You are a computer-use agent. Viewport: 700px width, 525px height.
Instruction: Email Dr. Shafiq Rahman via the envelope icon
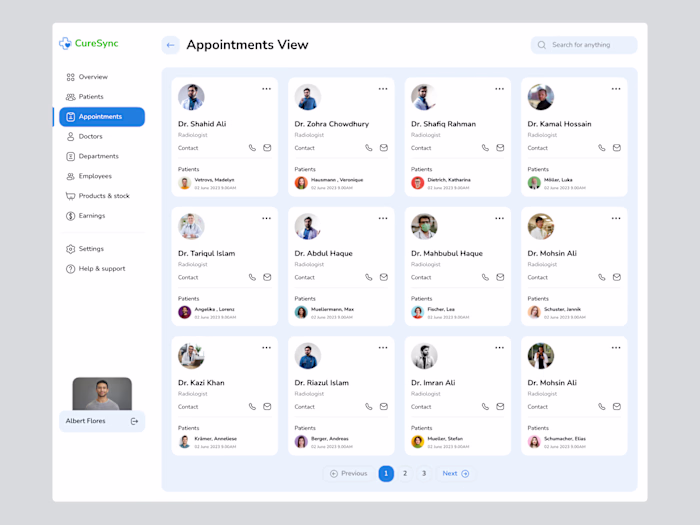[x=500, y=148]
